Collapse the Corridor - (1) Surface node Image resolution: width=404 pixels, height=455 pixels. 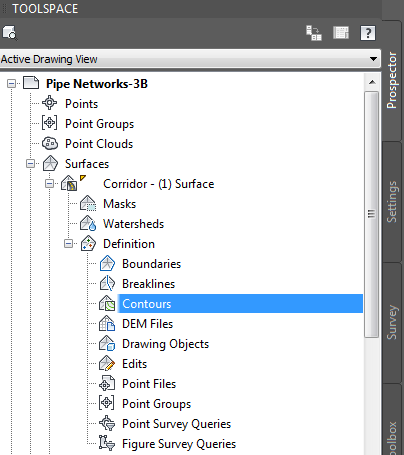(50, 184)
